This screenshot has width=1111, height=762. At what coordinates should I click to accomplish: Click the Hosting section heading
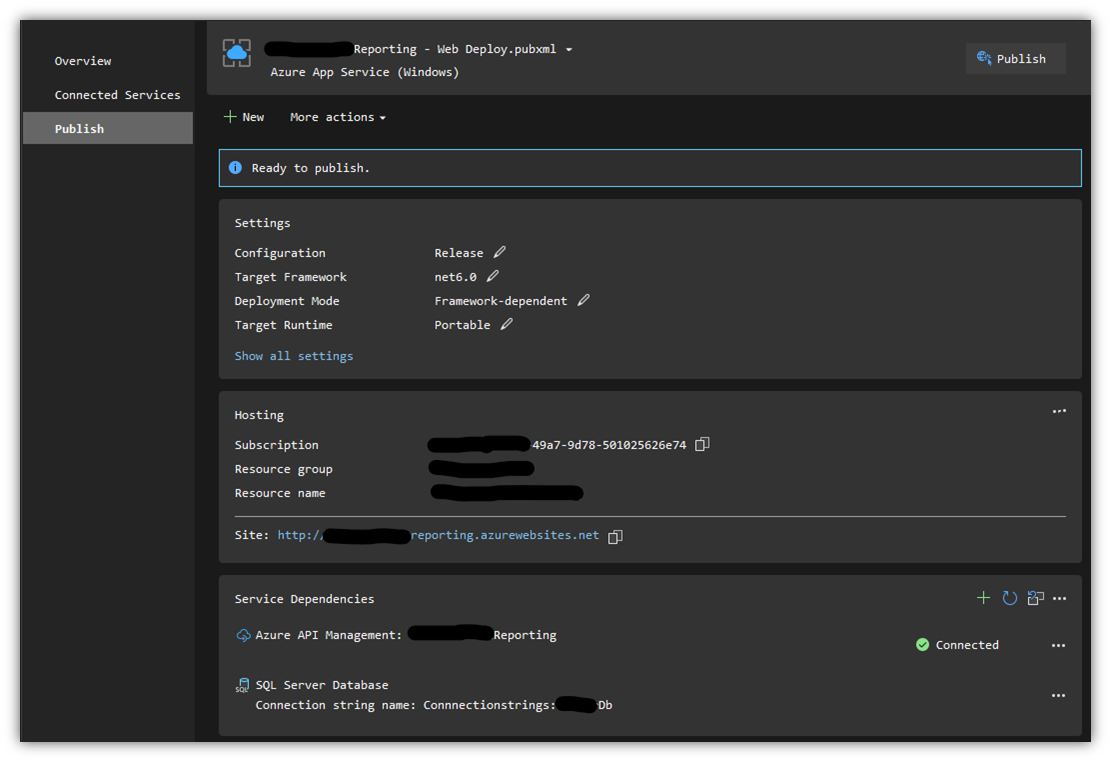pos(259,415)
